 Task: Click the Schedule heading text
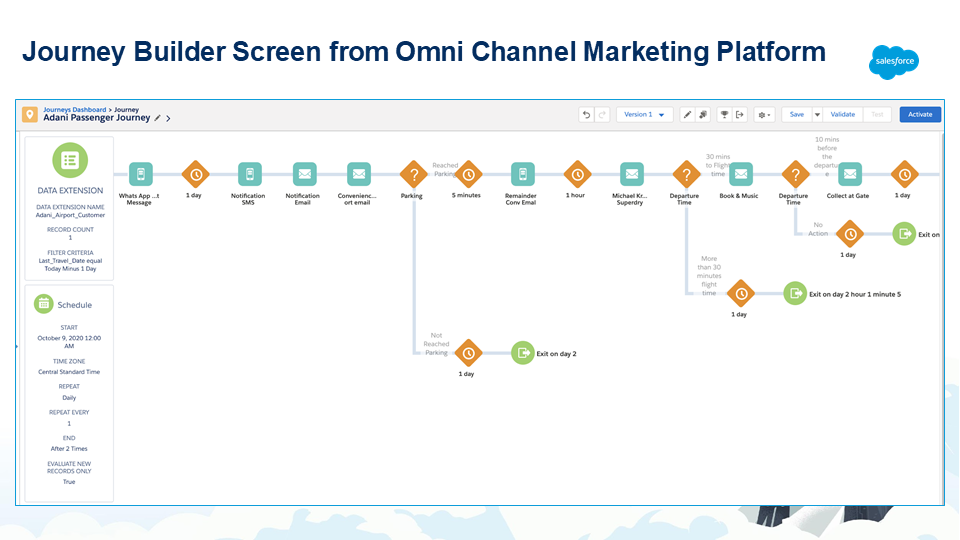pos(75,305)
